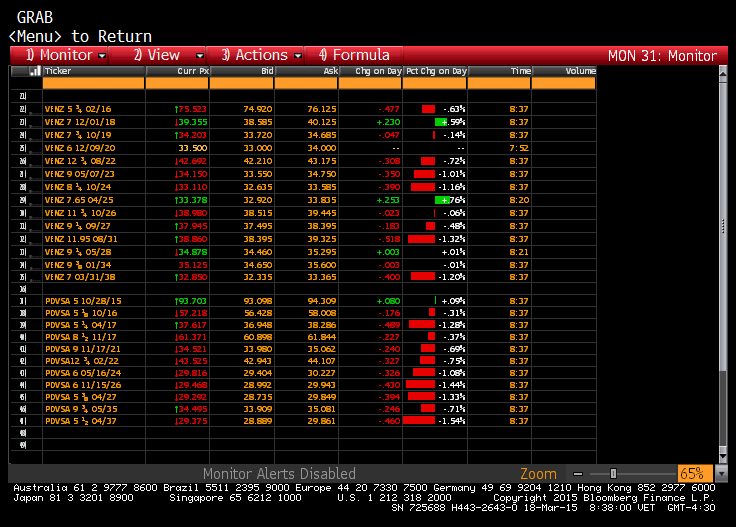Click the Volume column header

tap(564, 71)
